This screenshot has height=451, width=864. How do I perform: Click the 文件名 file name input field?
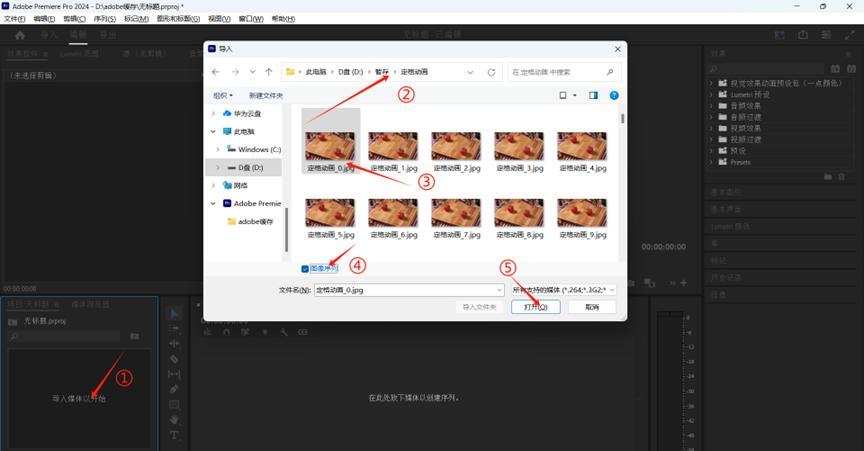point(409,290)
